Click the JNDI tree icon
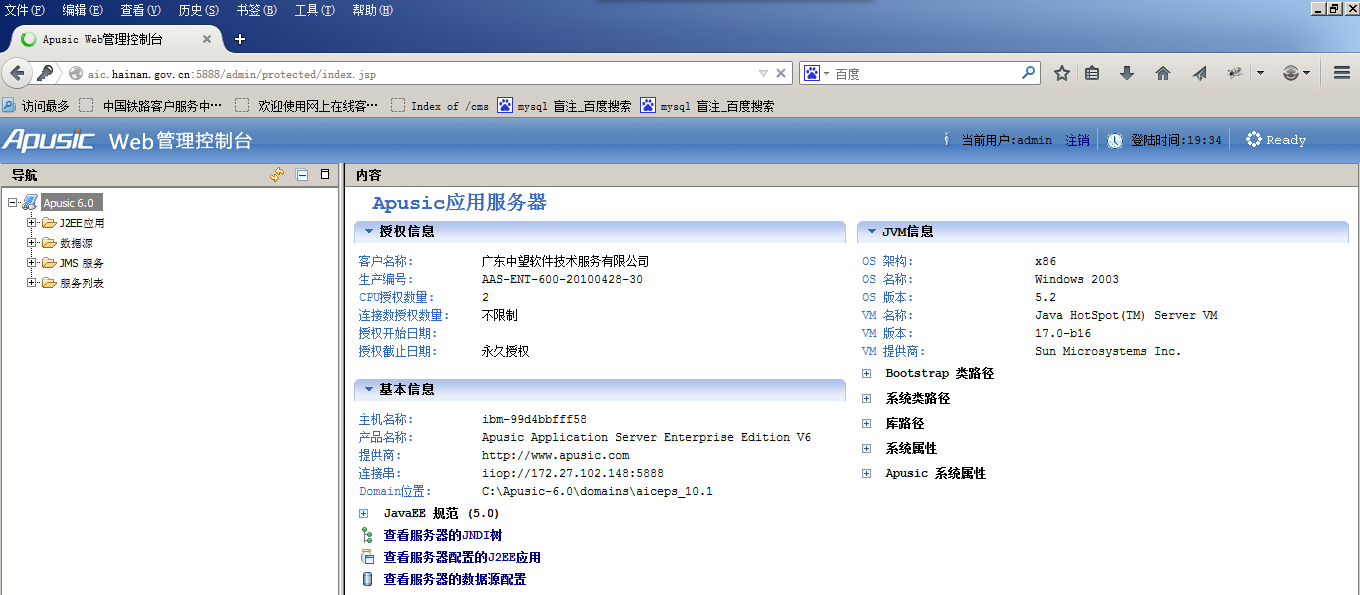This screenshot has width=1360, height=595. [366, 536]
